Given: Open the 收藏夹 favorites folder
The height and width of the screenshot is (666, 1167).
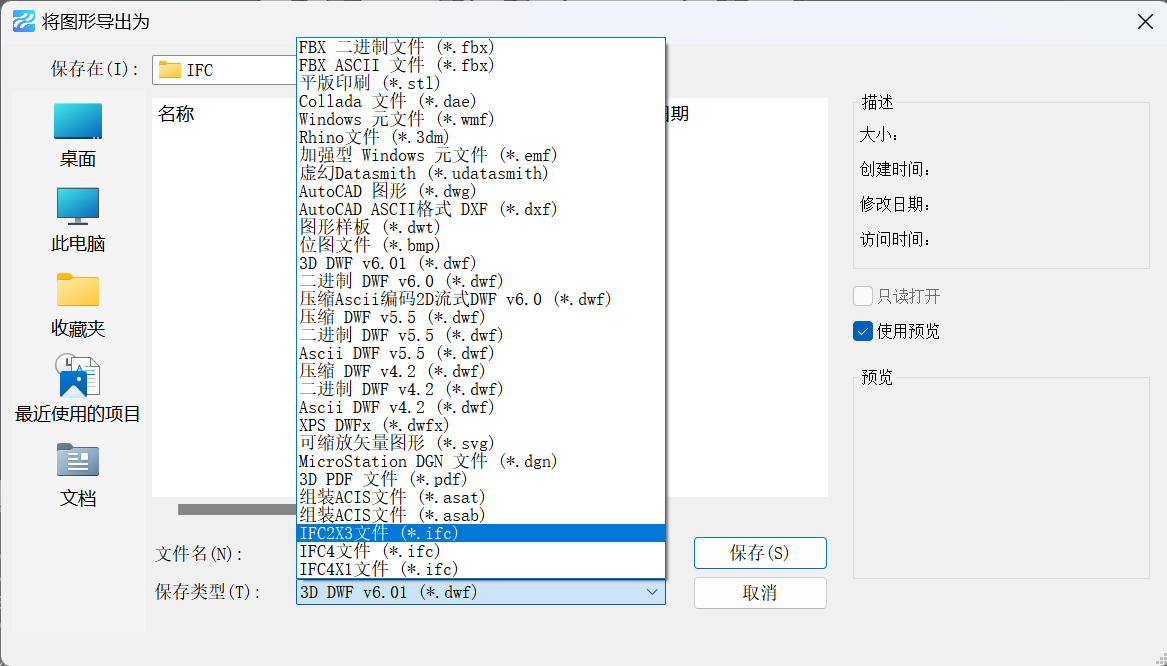Looking at the screenshot, I should (77, 306).
